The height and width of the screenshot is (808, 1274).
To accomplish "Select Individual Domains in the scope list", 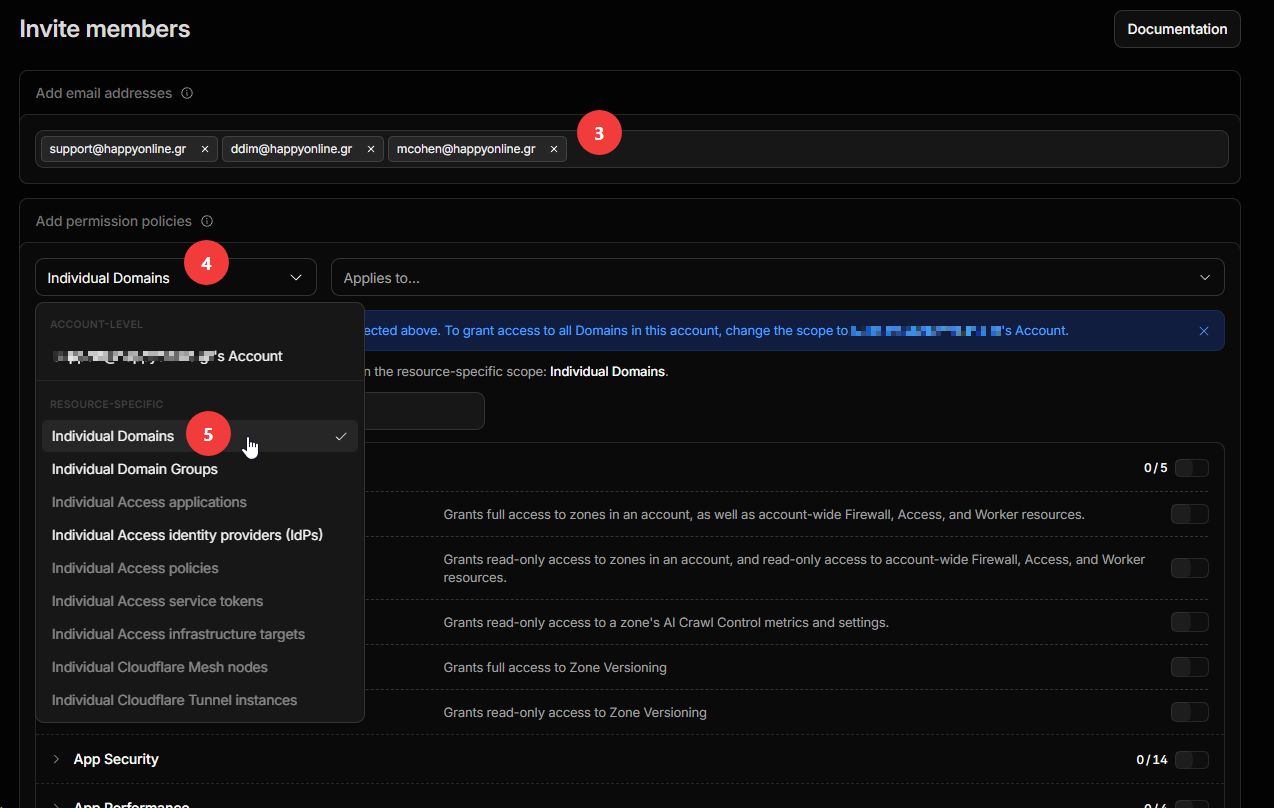I will 200,436.
